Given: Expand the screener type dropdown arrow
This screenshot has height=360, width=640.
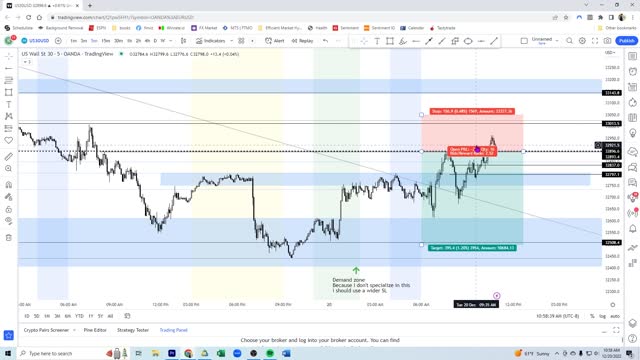Looking at the screenshot, I should 74,330.
